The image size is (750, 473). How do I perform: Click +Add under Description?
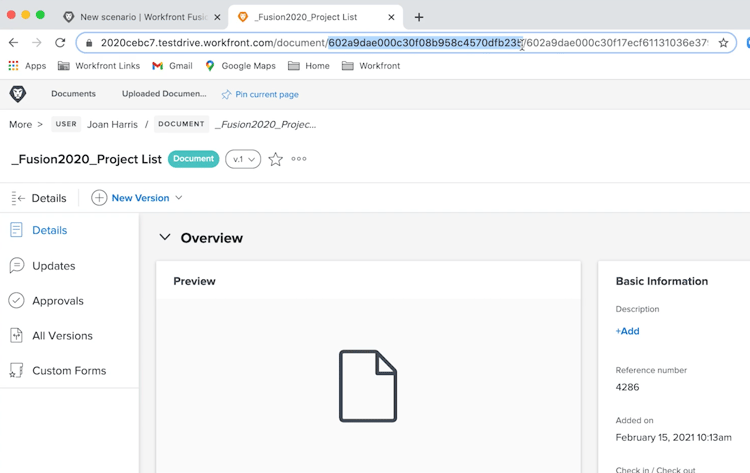(x=628, y=331)
